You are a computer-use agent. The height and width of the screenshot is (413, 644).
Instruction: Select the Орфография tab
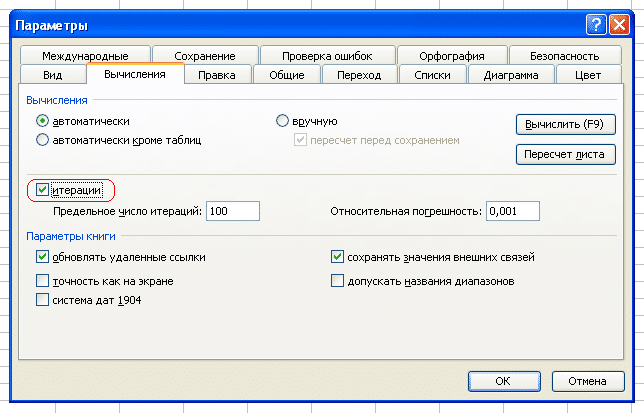452,56
